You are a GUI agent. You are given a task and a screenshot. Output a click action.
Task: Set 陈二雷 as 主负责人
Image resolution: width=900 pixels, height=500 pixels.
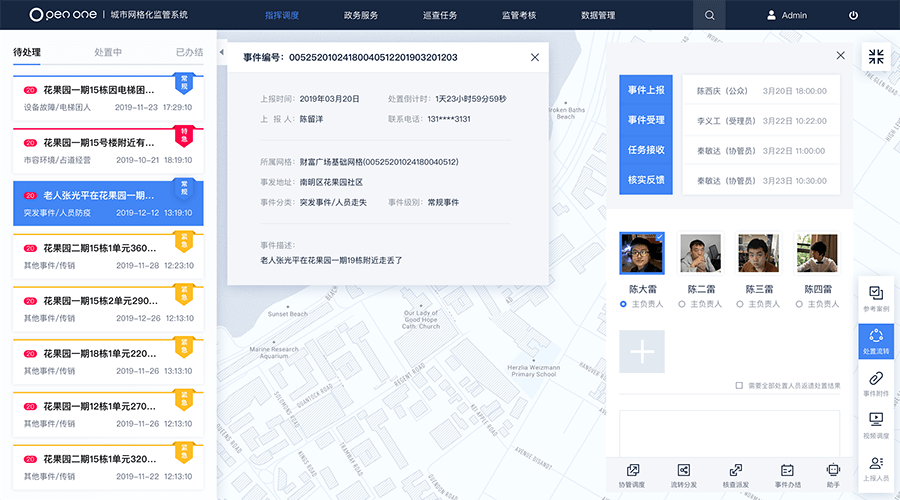click(683, 304)
